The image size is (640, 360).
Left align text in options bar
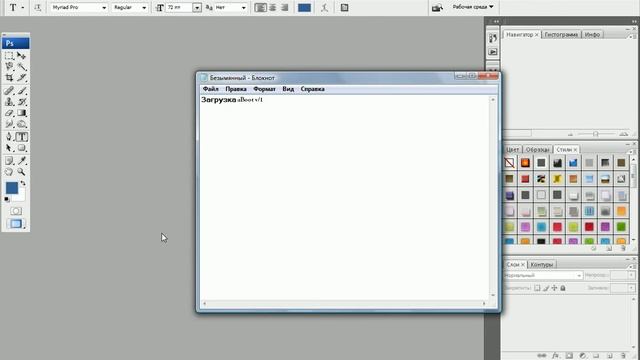(x=260, y=7)
